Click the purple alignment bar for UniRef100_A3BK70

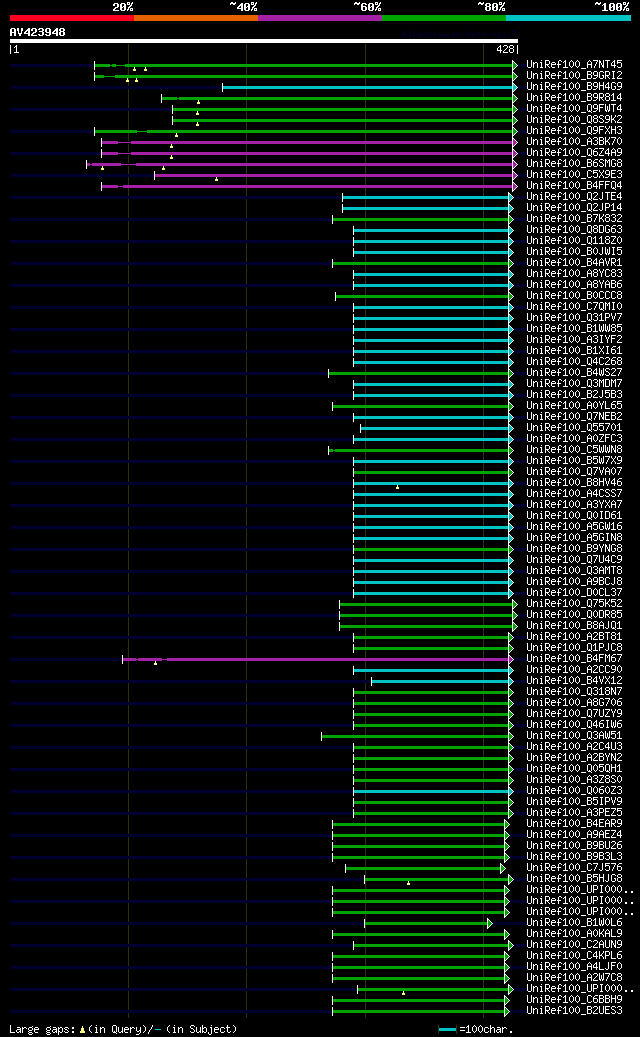[x=309, y=142]
